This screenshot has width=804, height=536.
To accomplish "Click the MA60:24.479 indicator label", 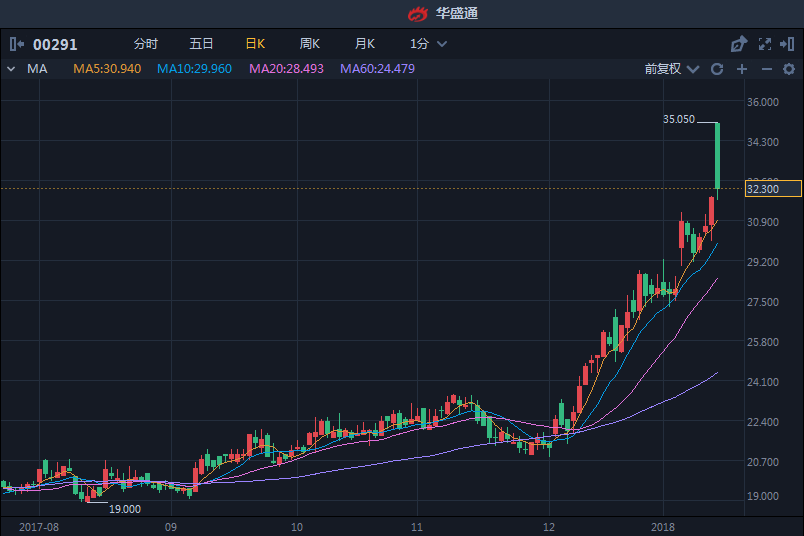I will (x=377, y=69).
